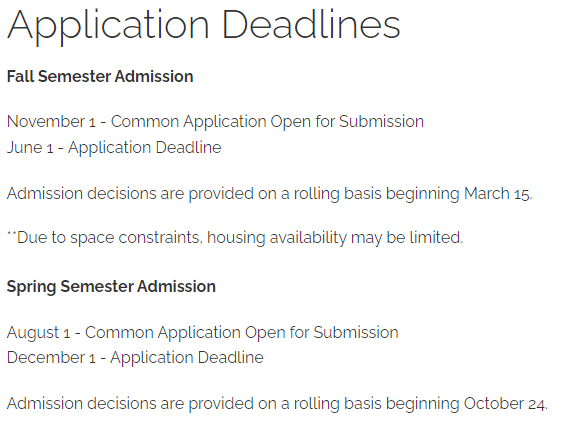Click the sentence mentioning March 15

point(270,194)
